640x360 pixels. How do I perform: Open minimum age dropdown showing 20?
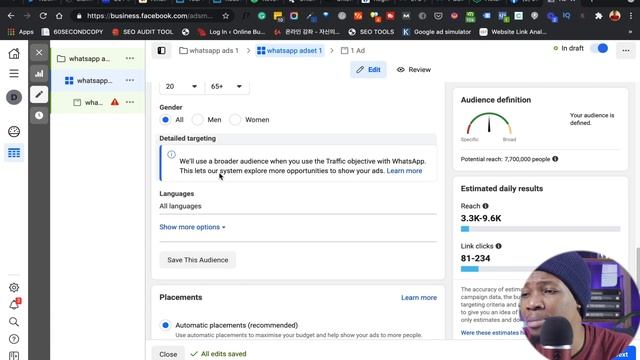181,87
